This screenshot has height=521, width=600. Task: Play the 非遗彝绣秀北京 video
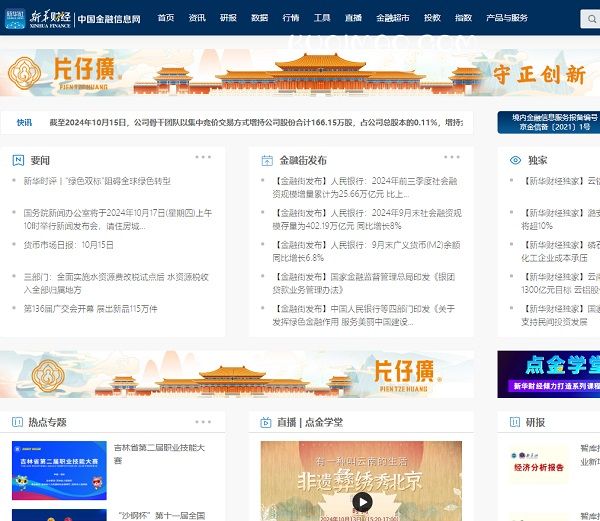(x=362, y=502)
